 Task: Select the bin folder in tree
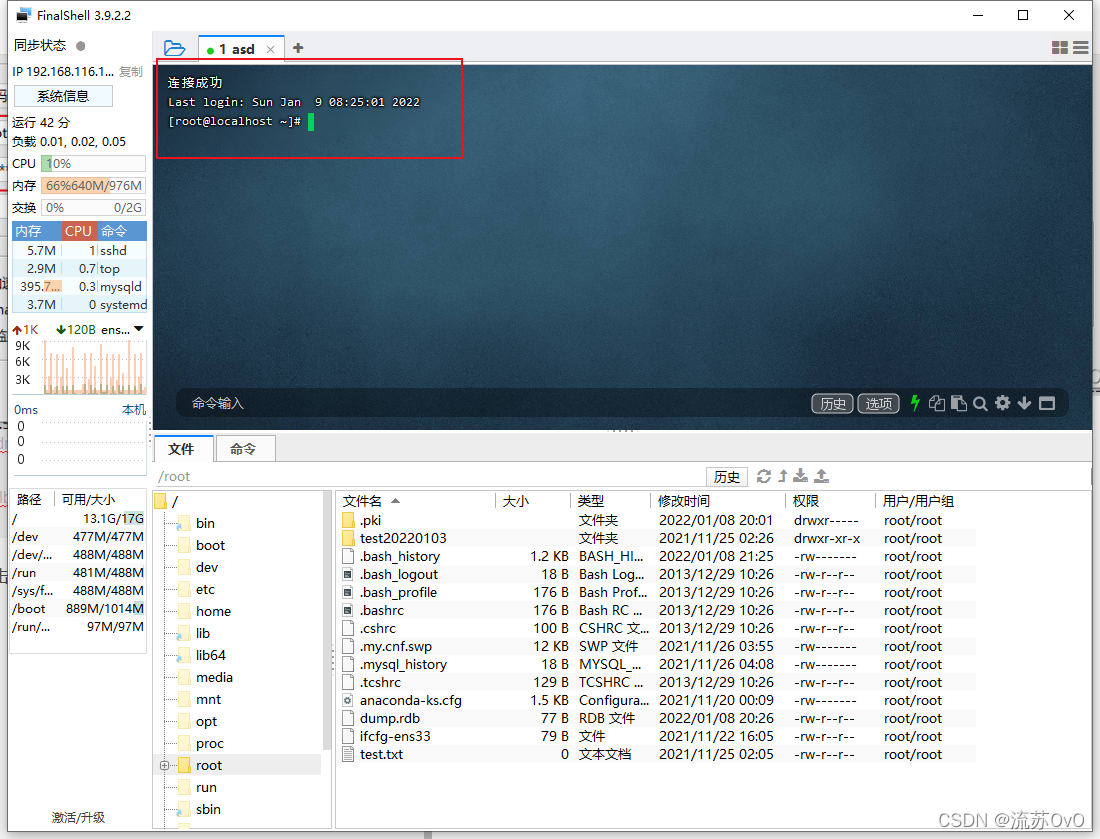[205, 523]
